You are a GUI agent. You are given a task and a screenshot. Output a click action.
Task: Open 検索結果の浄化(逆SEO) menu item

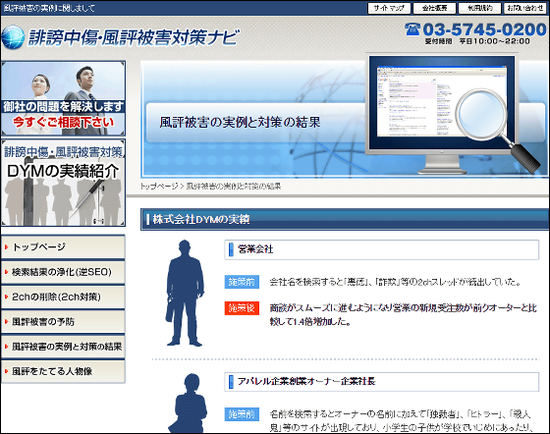point(63,272)
